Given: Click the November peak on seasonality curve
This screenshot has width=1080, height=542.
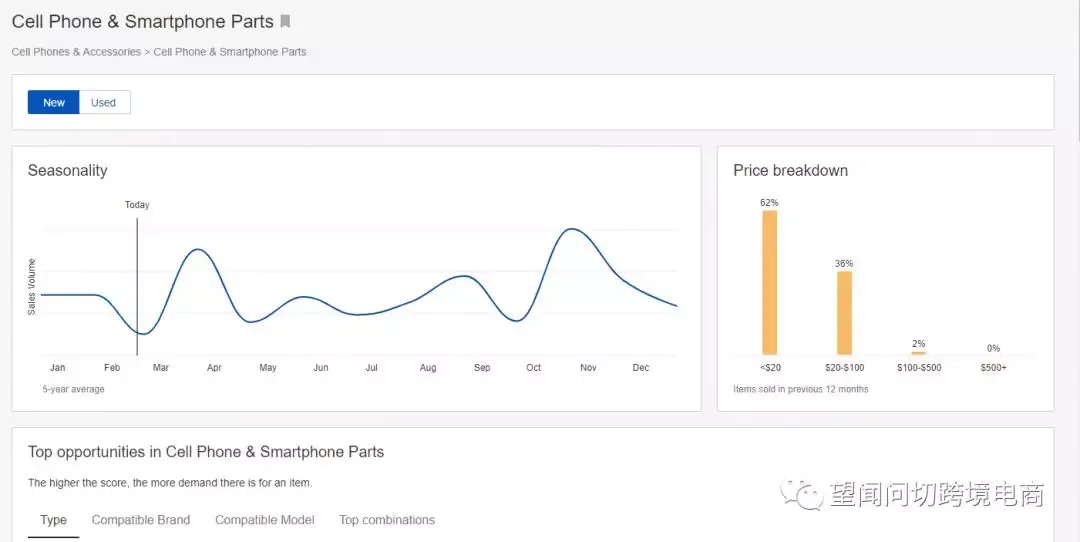Looking at the screenshot, I should [x=571, y=230].
